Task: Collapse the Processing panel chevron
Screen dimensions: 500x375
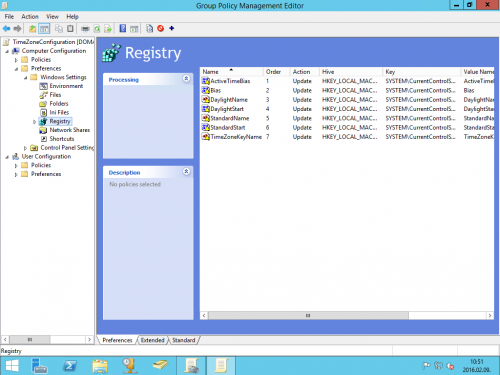Action: (186, 78)
